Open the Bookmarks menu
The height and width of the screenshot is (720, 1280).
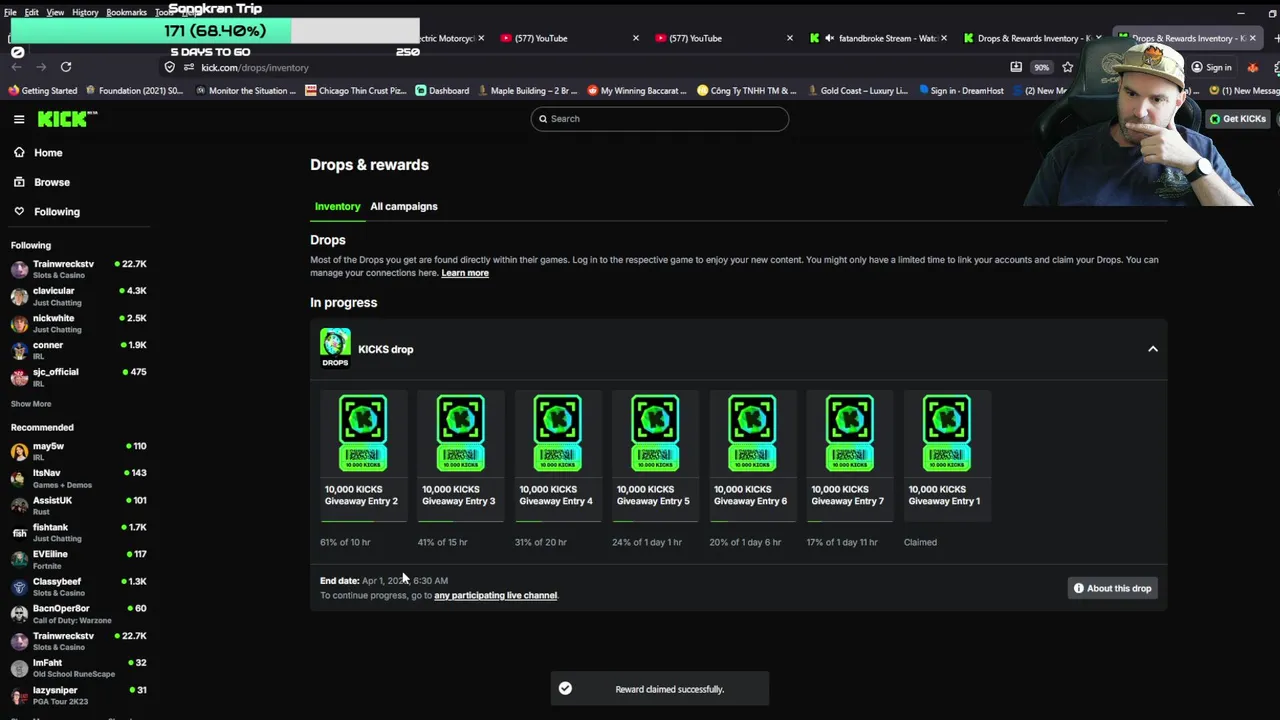(x=126, y=12)
